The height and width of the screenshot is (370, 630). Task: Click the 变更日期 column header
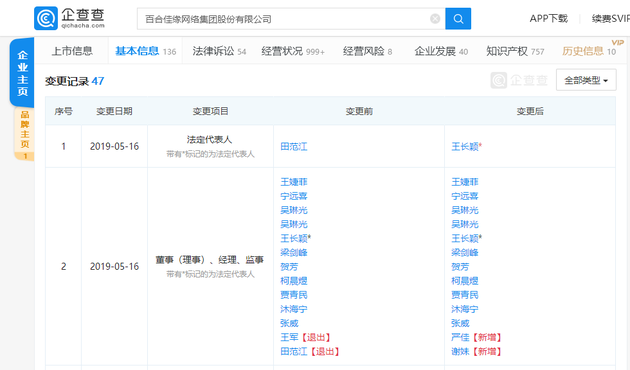click(x=114, y=111)
